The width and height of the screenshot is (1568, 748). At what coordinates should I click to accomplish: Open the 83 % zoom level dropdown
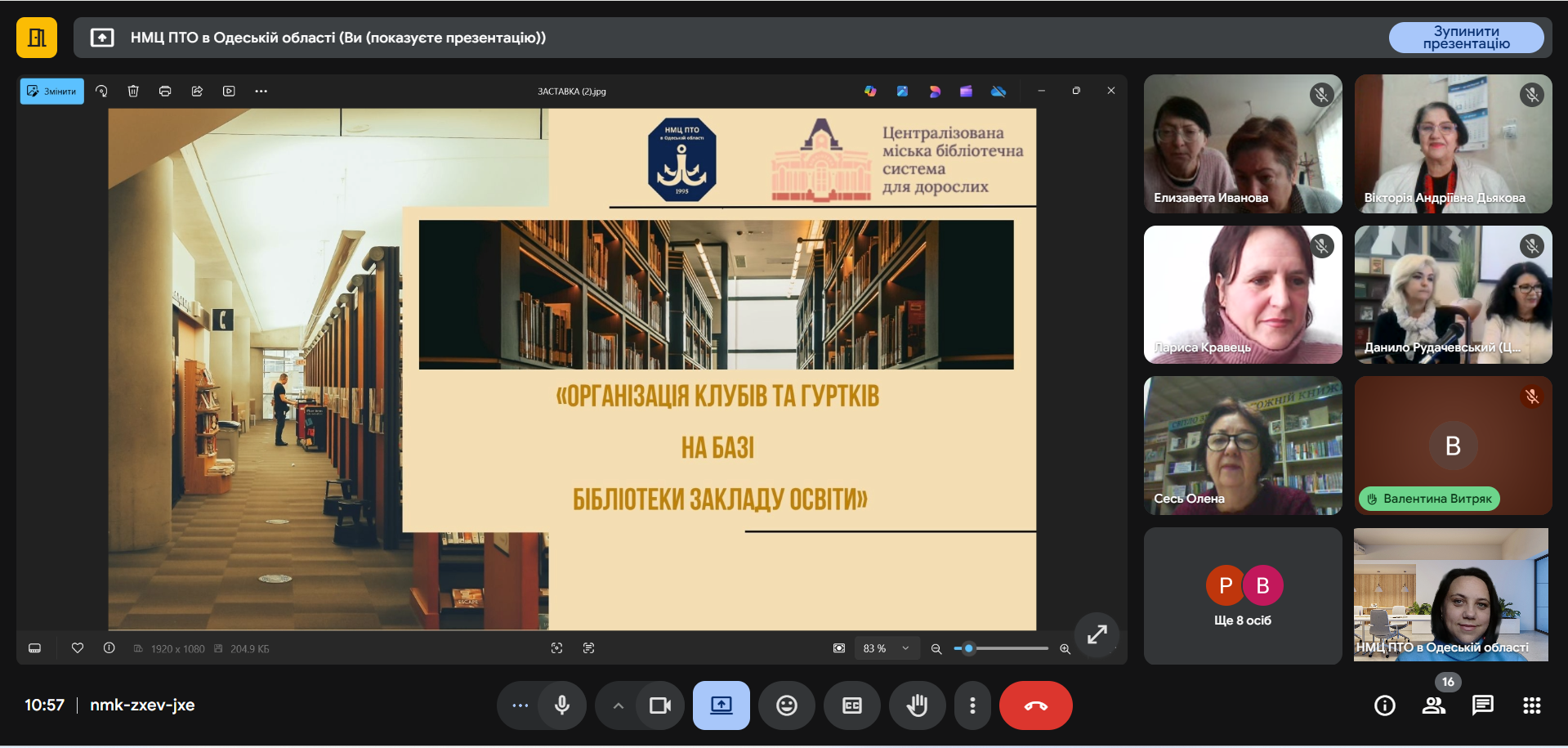pos(887,648)
